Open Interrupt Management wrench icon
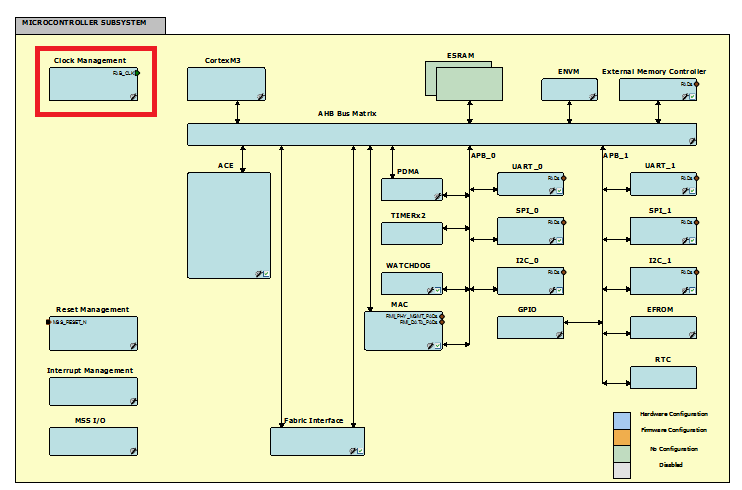 point(132,400)
